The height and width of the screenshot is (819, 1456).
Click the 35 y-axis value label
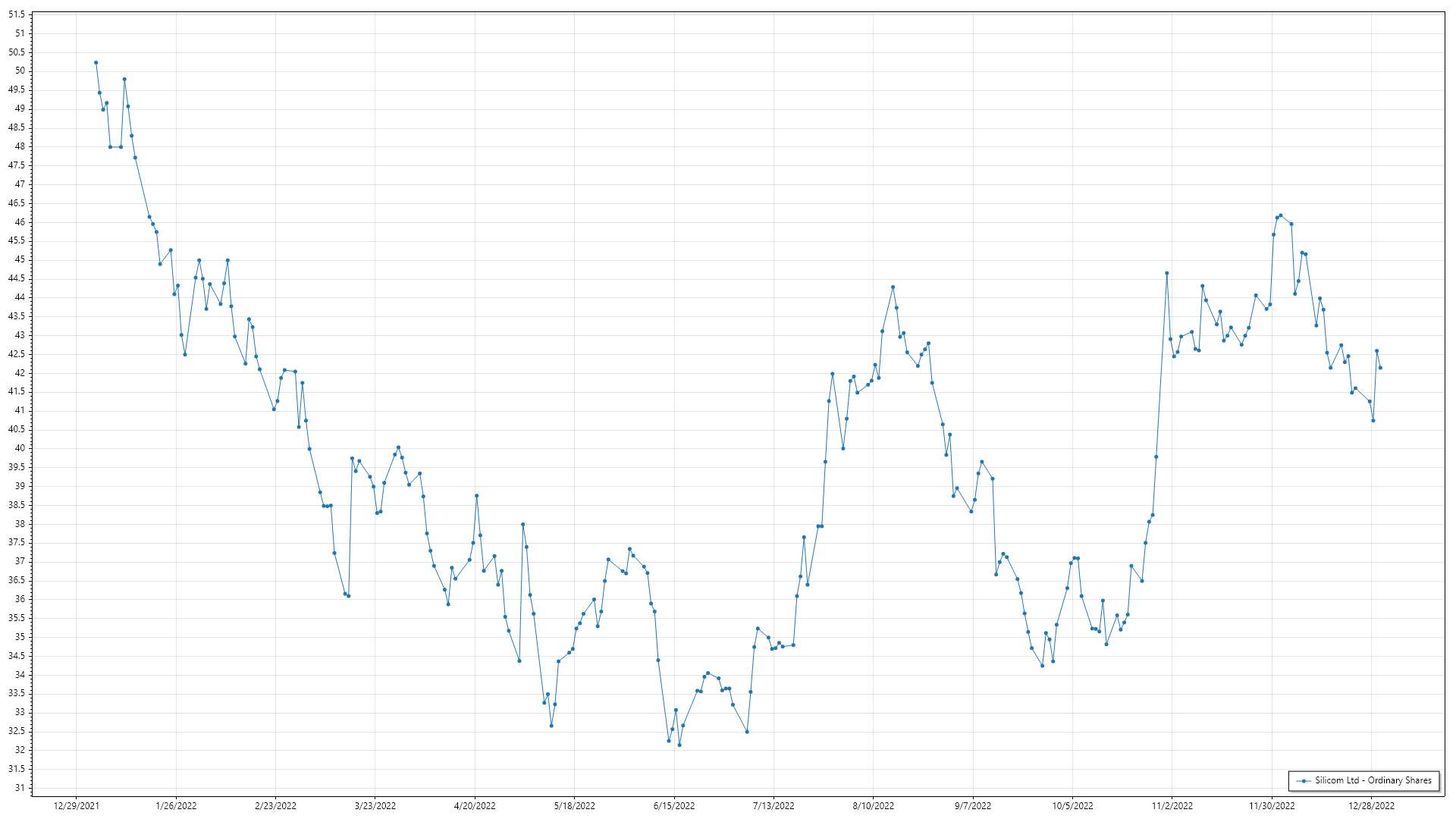(20, 637)
